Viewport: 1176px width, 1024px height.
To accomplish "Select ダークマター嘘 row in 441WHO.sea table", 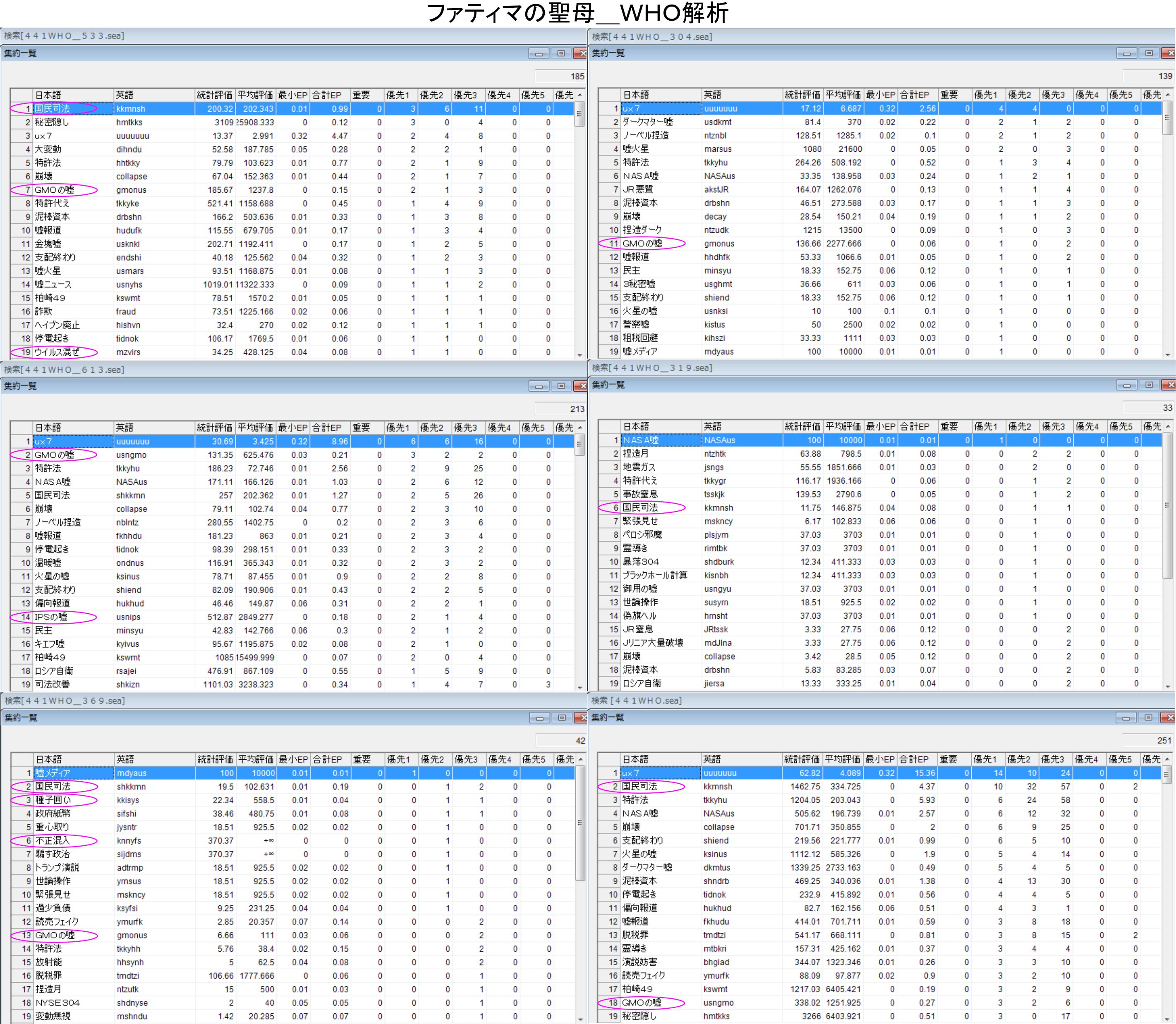I will (x=647, y=867).
